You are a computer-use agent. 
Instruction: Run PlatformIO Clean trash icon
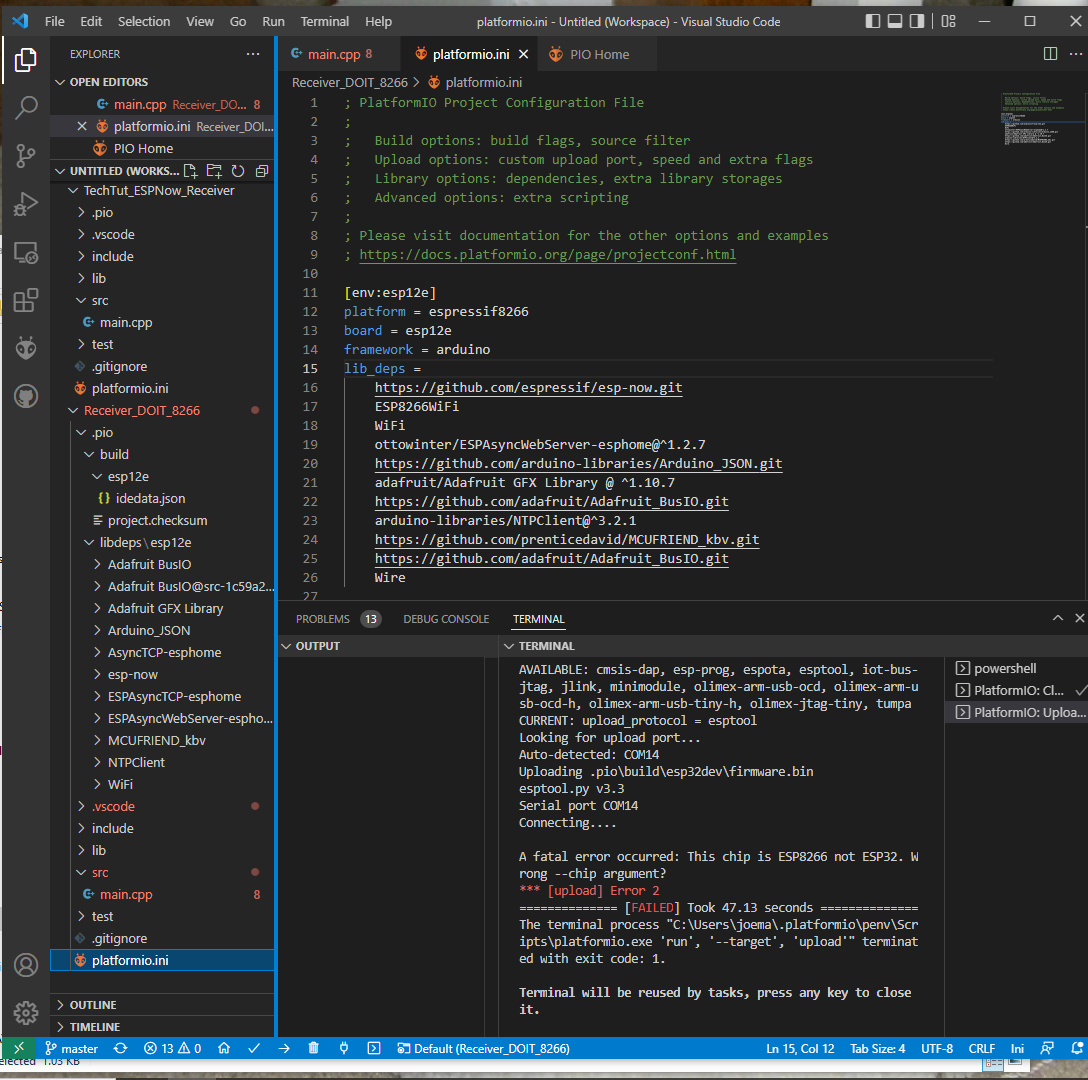[x=314, y=1048]
